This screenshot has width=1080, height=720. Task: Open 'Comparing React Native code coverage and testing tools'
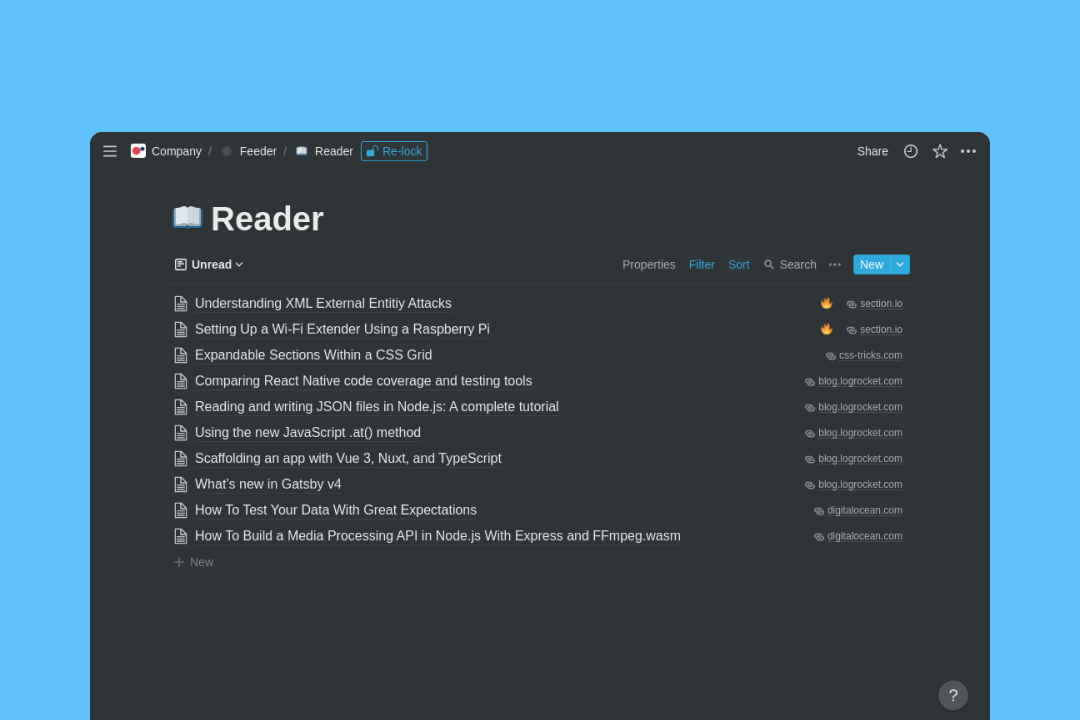tap(363, 381)
